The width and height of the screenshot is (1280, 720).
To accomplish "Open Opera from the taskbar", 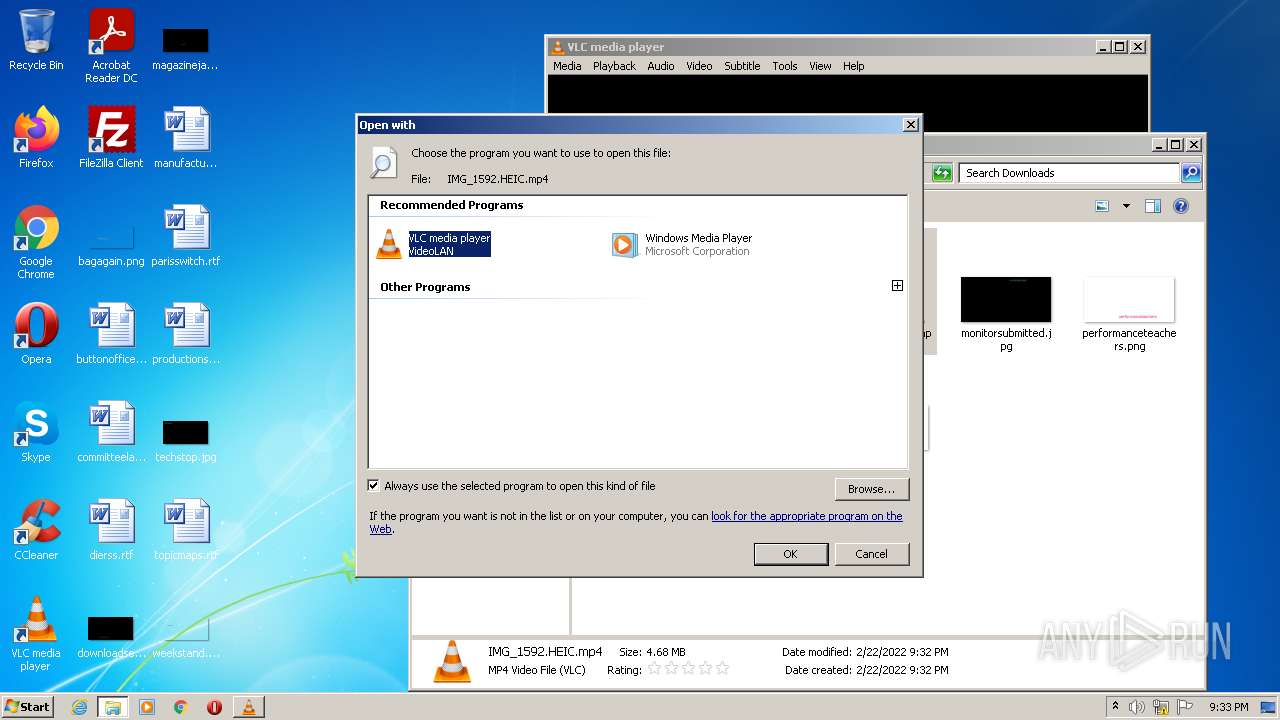I will [214, 707].
